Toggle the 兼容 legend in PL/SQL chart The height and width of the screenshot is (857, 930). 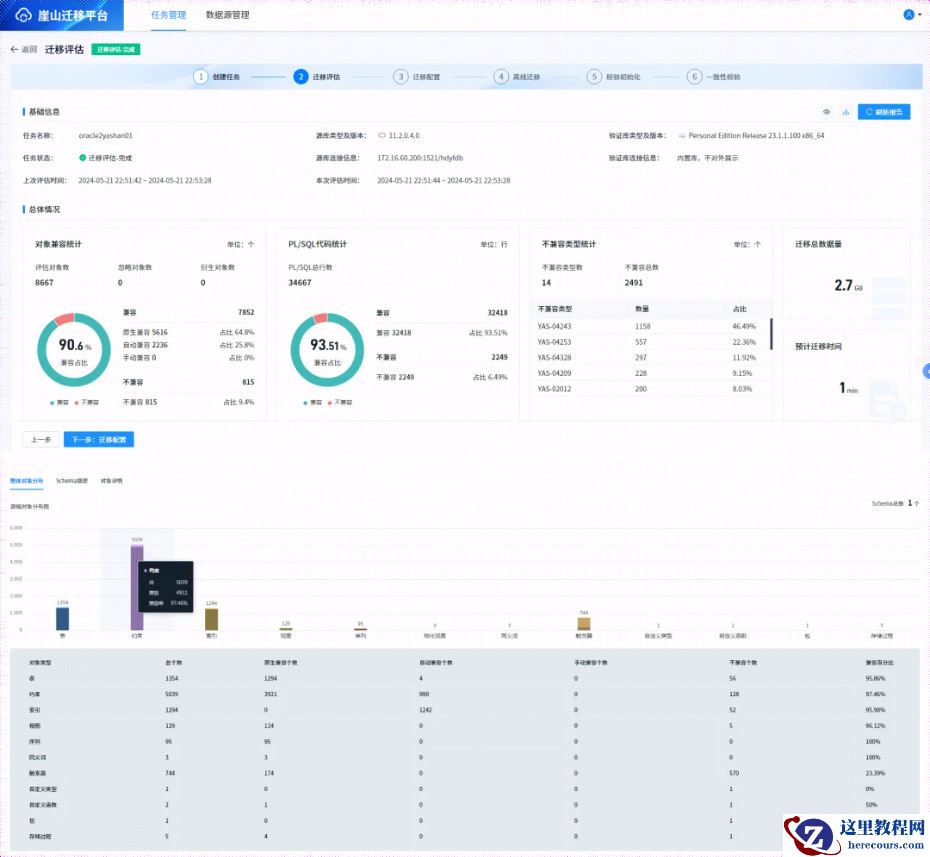tap(319, 402)
